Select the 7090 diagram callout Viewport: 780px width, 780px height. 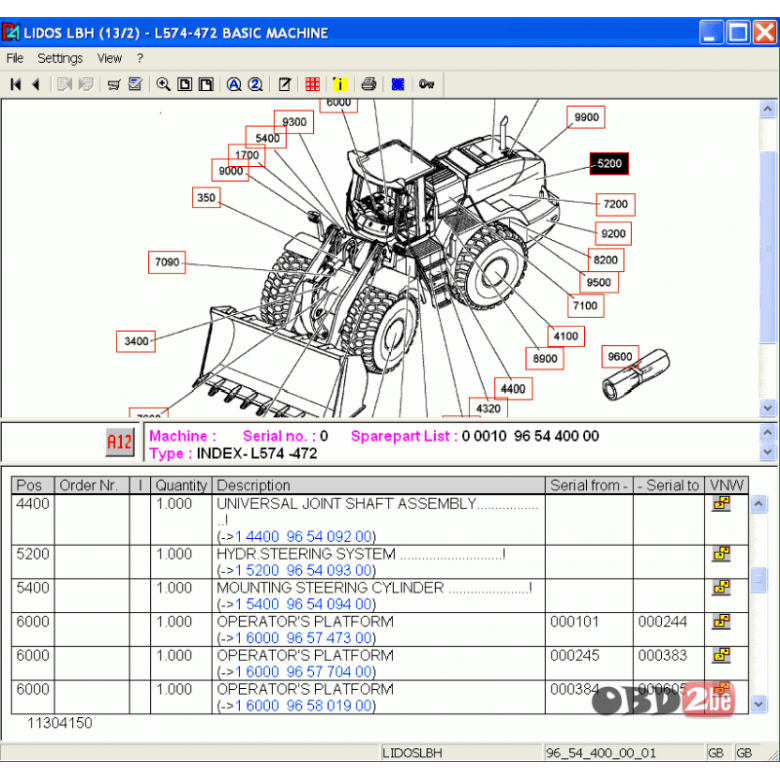point(167,262)
